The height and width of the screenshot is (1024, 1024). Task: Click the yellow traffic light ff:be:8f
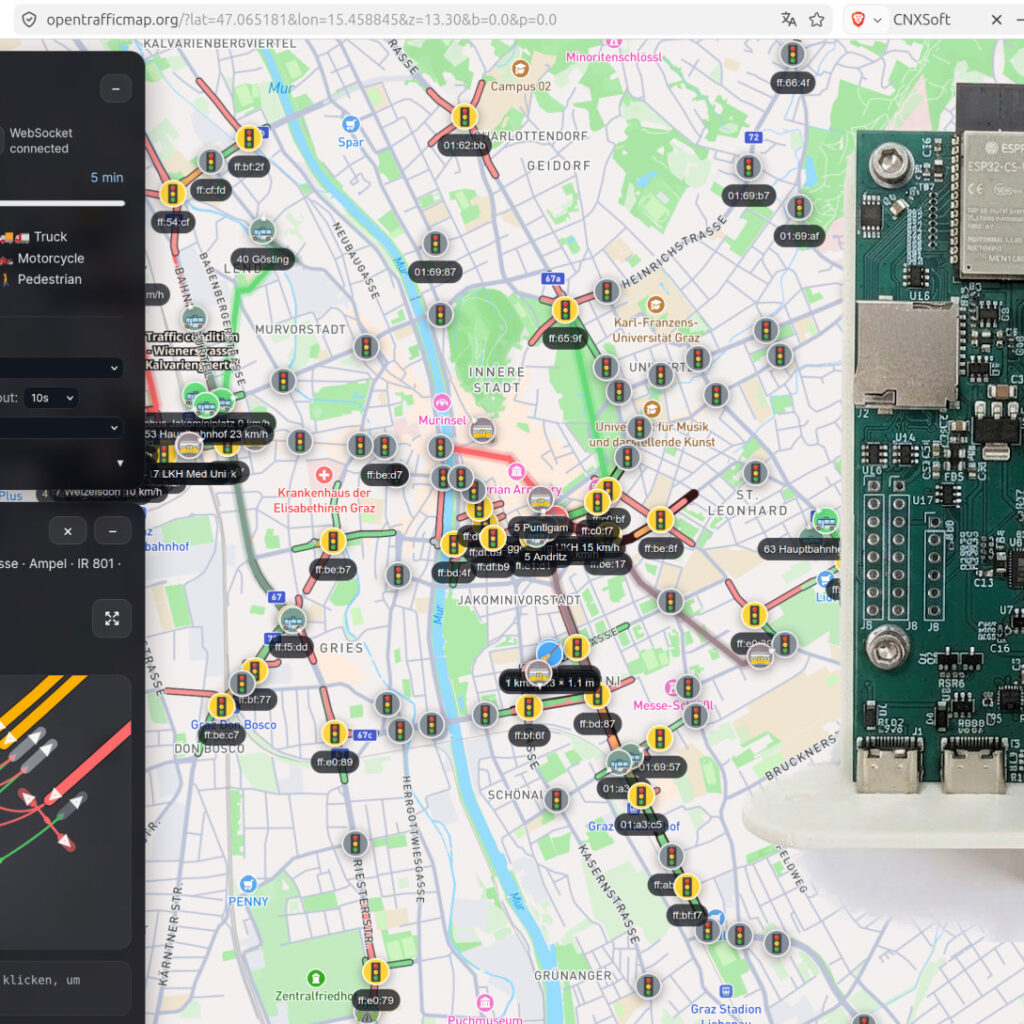660,520
